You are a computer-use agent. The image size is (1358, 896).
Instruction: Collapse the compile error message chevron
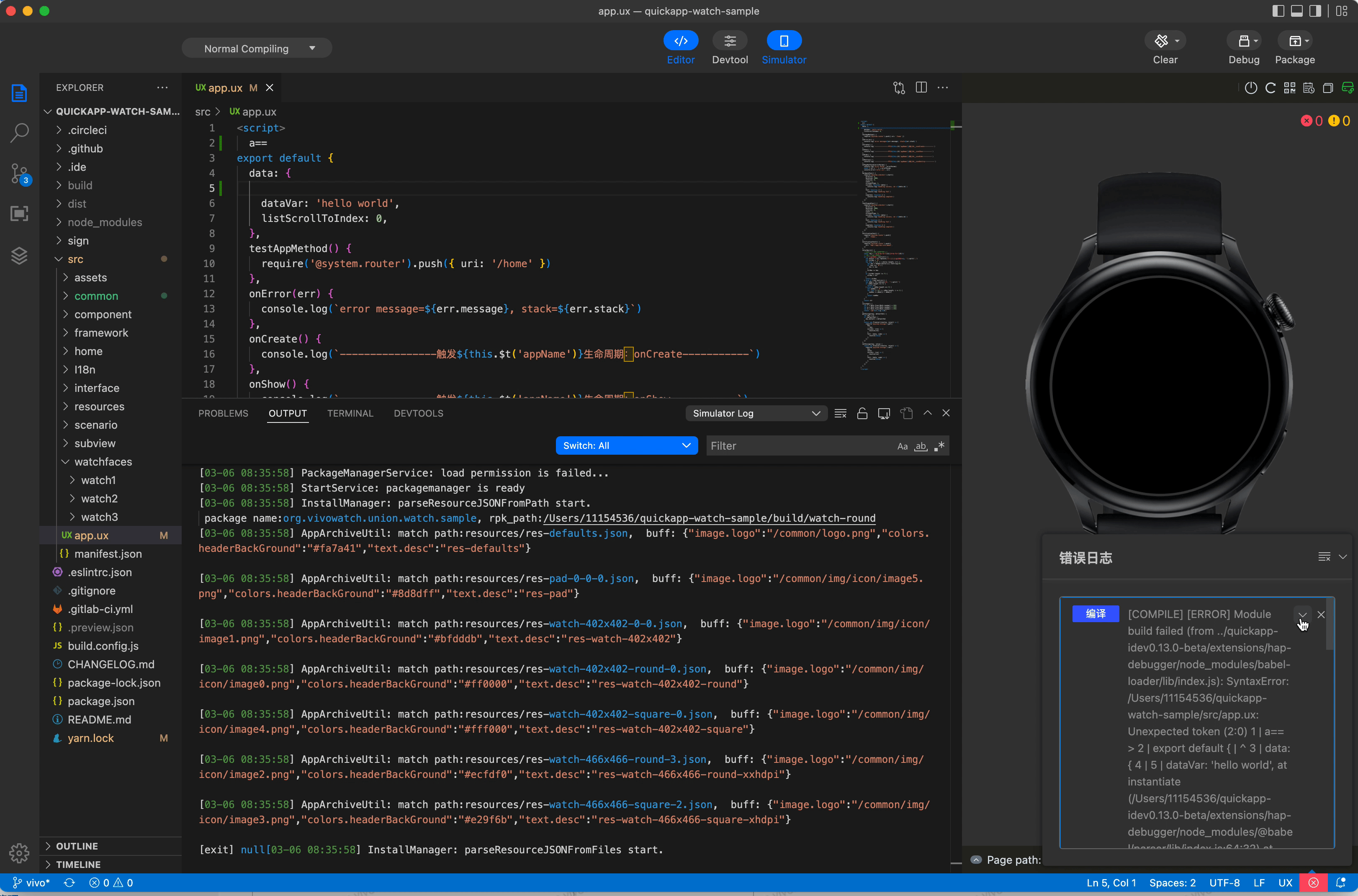pyautogui.click(x=1303, y=615)
